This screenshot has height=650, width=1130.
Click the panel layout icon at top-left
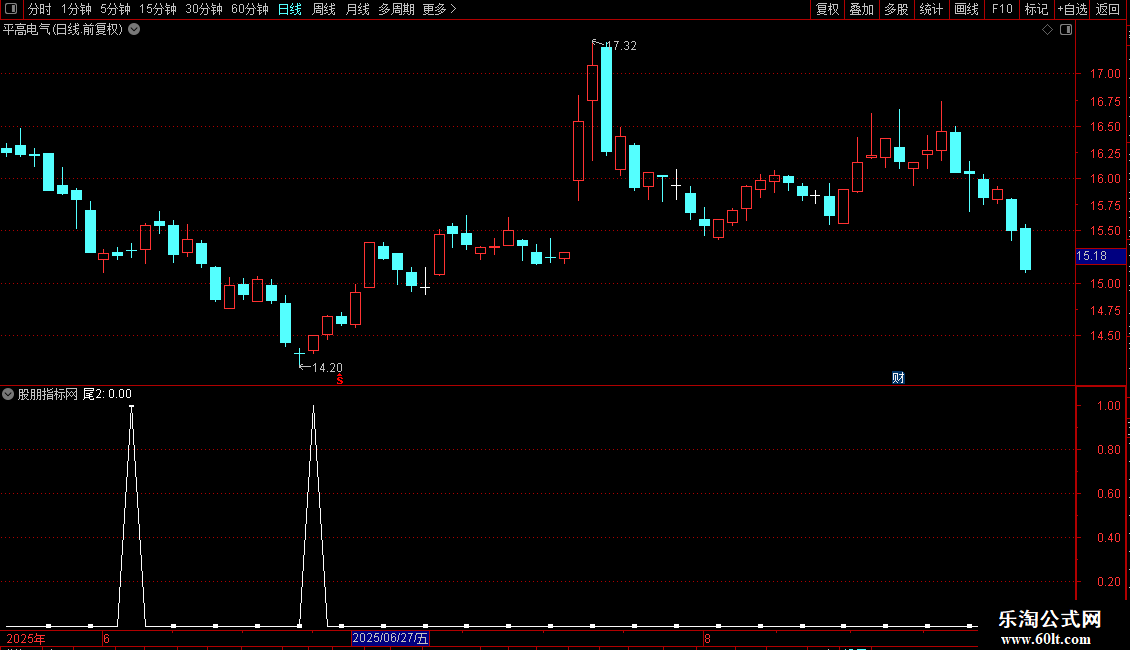coord(10,9)
